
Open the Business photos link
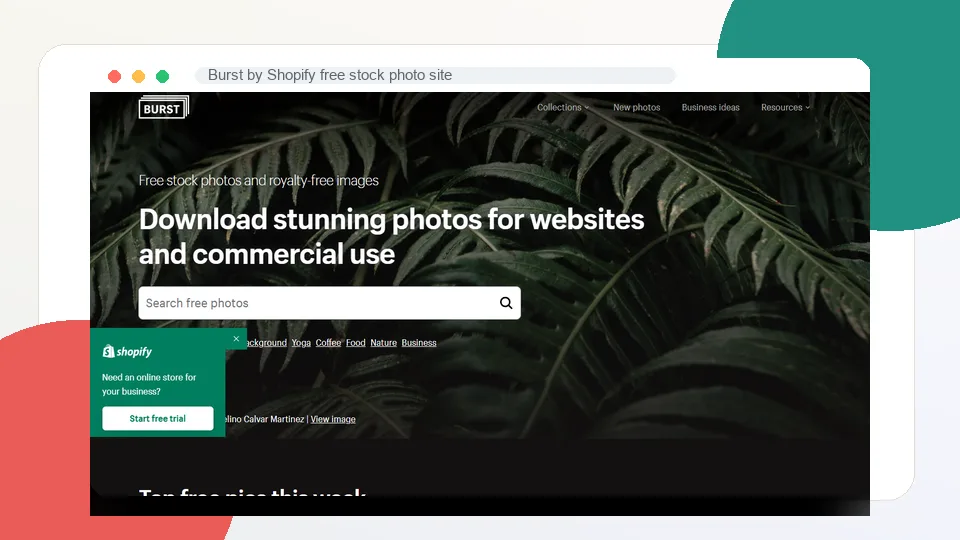(419, 343)
